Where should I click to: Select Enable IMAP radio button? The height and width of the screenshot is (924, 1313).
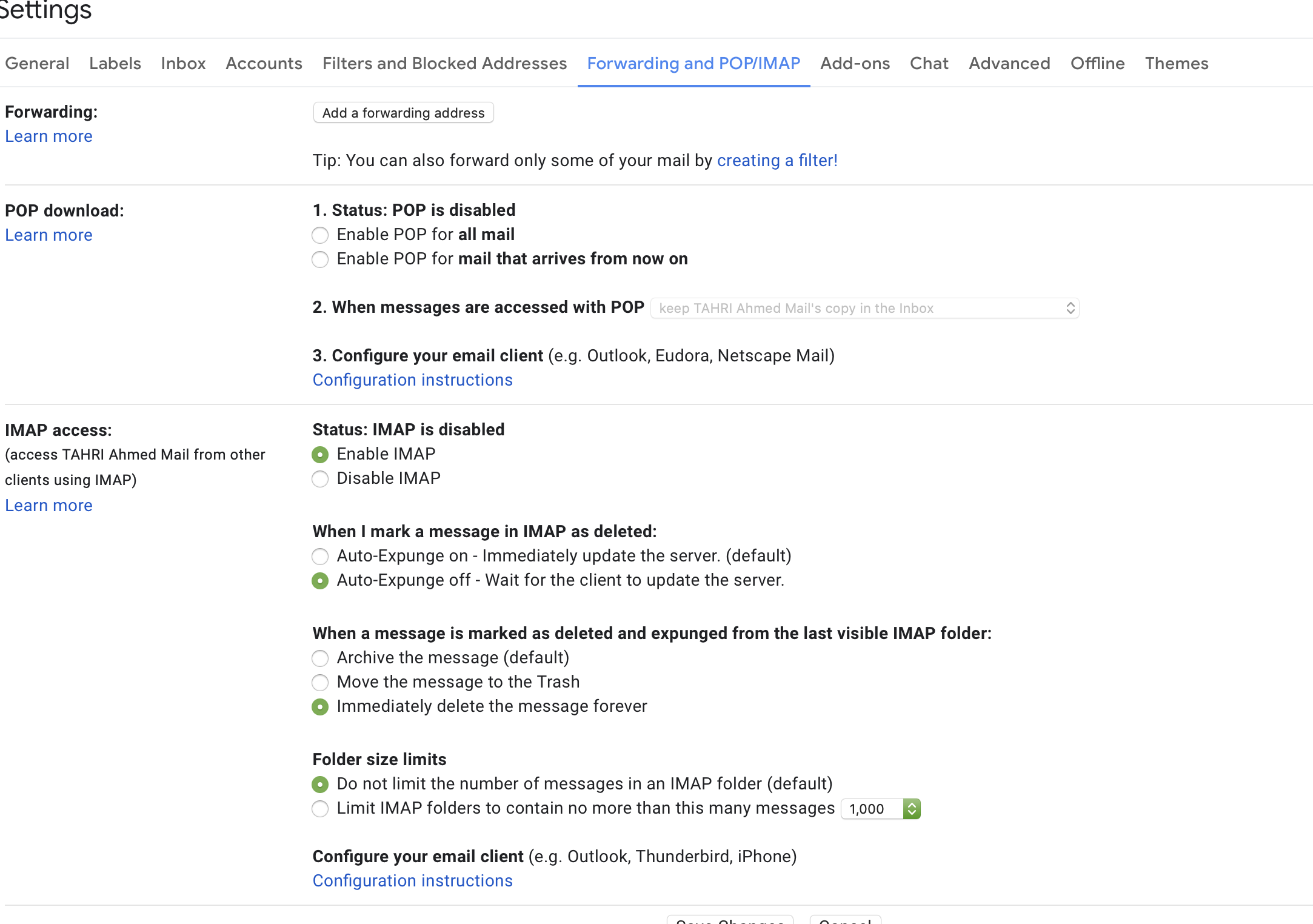tap(320, 455)
